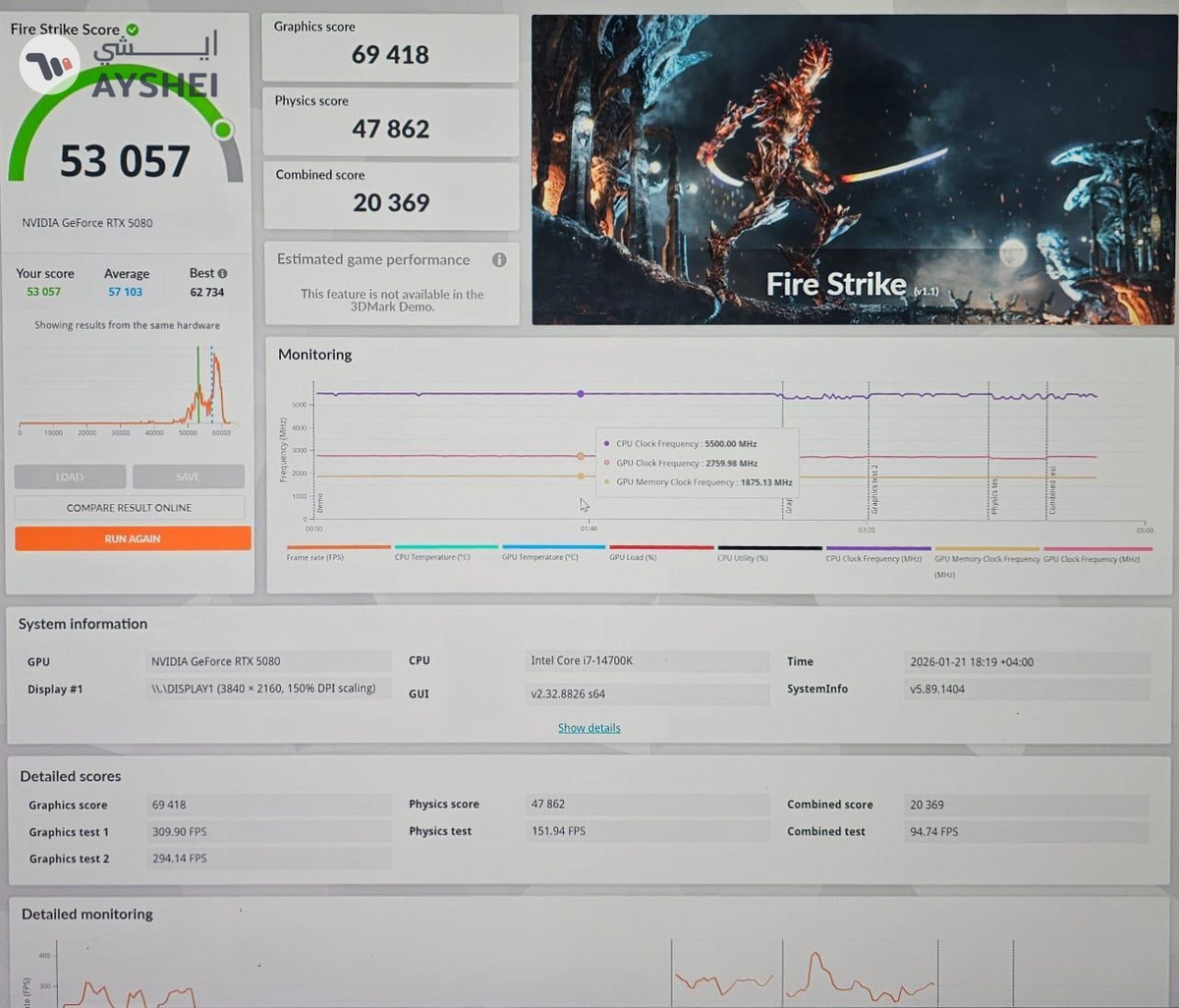Click the large 53 057 Fire Strike score
This screenshot has width=1179, height=1008.
(x=125, y=161)
